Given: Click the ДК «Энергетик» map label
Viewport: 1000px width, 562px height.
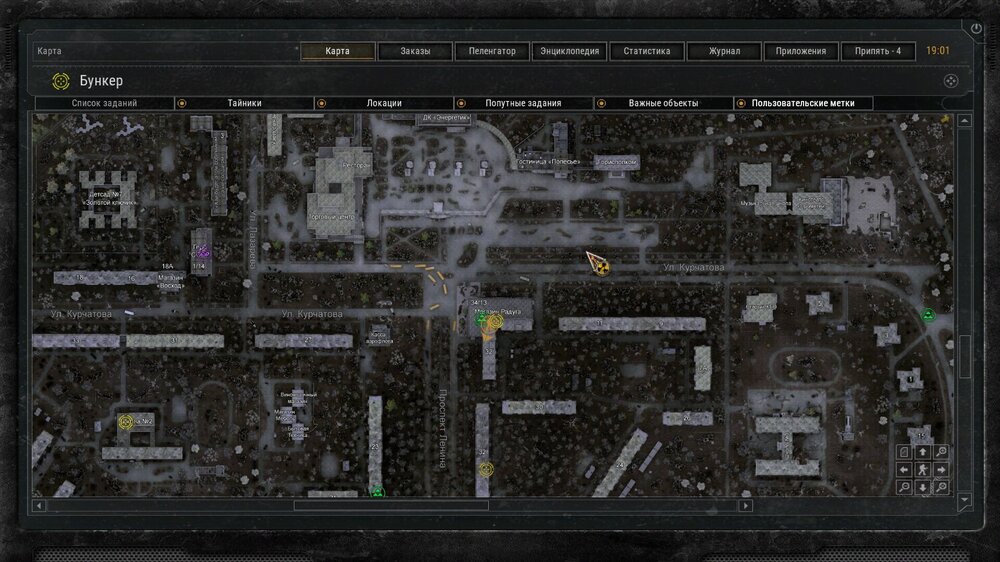Looking at the screenshot, I should [x=446, y=117].
